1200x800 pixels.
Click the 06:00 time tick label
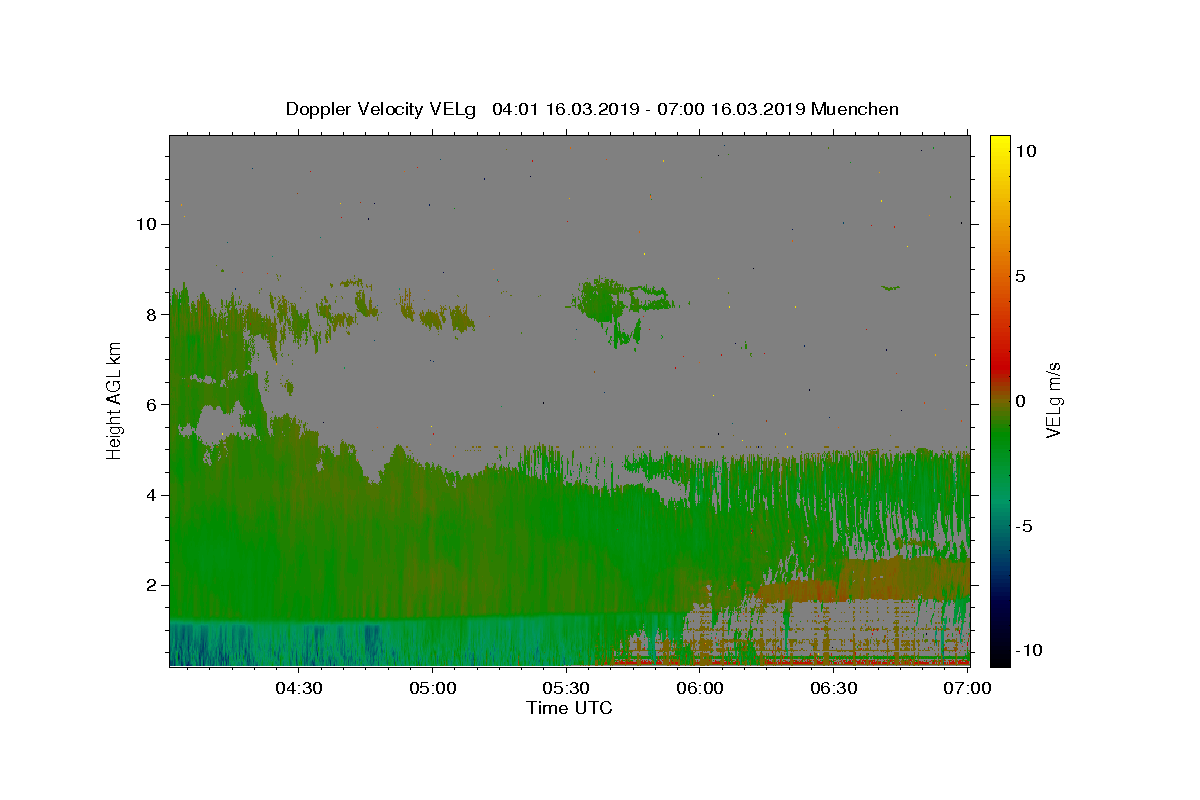pyautogui.click(x=700, y=688)
